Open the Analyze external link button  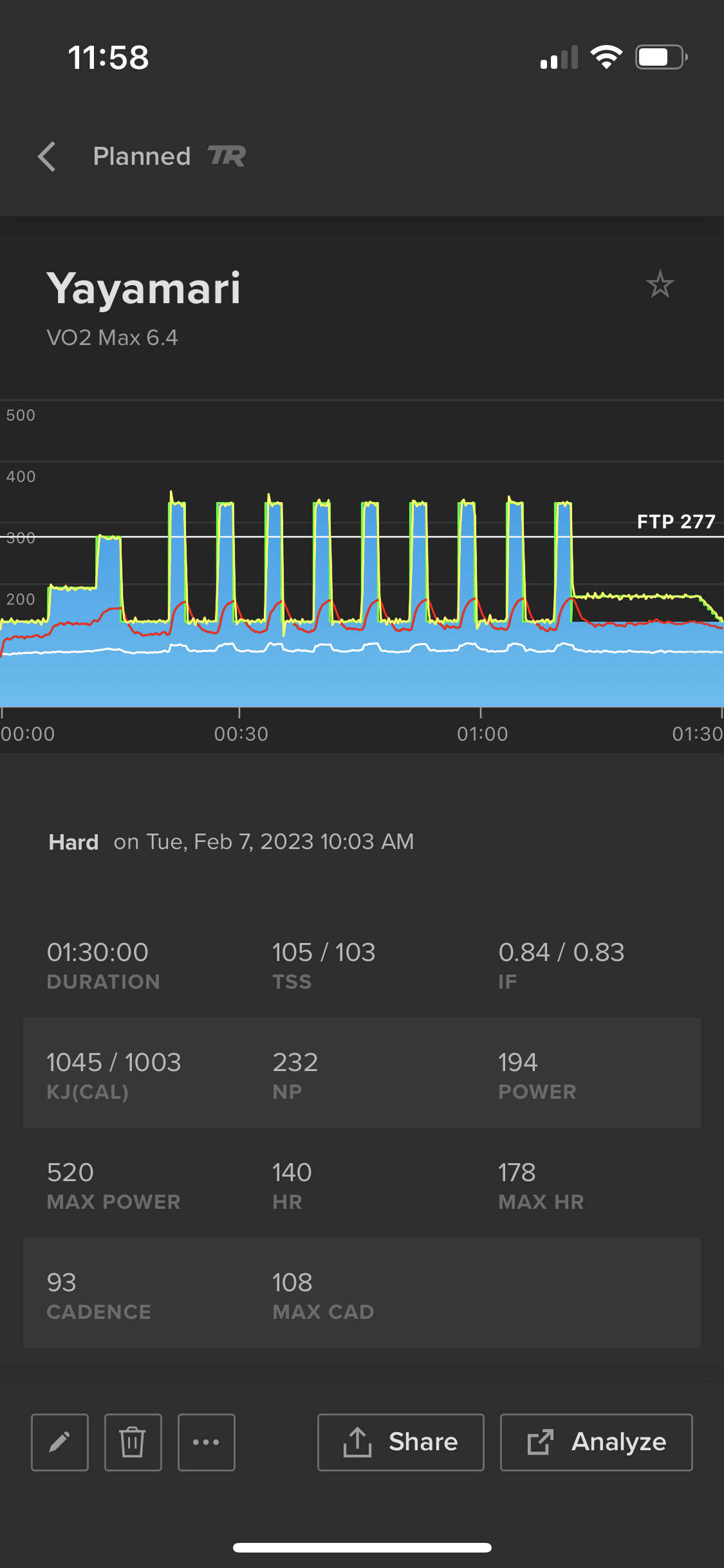click(x=597, y=1442)
